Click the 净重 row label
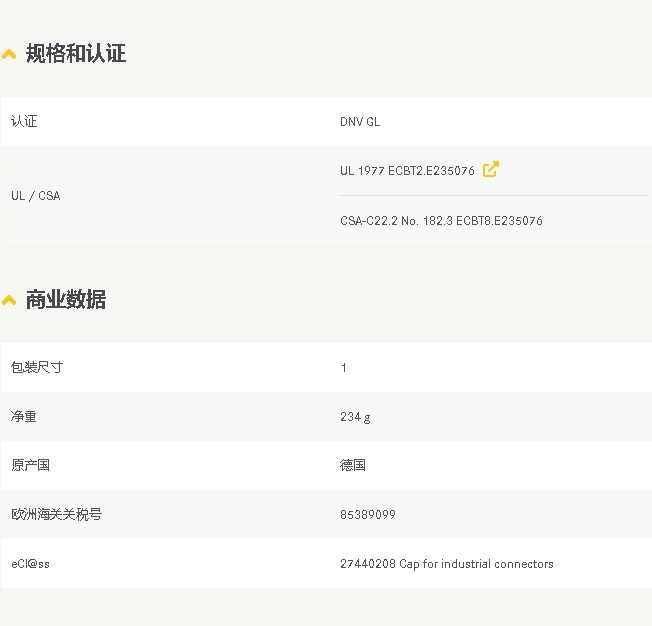 (x=24, y=417)
